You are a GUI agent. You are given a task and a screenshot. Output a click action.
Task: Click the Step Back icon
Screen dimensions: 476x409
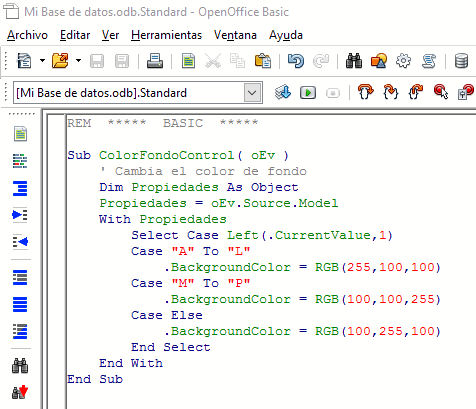click(x=416, y=92)
